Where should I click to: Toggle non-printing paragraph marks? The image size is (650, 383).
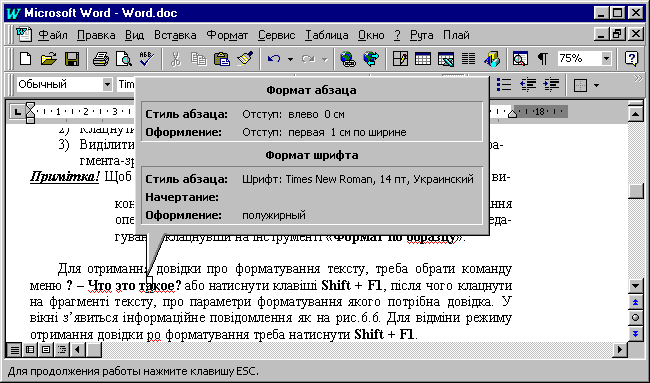(543, 59)
